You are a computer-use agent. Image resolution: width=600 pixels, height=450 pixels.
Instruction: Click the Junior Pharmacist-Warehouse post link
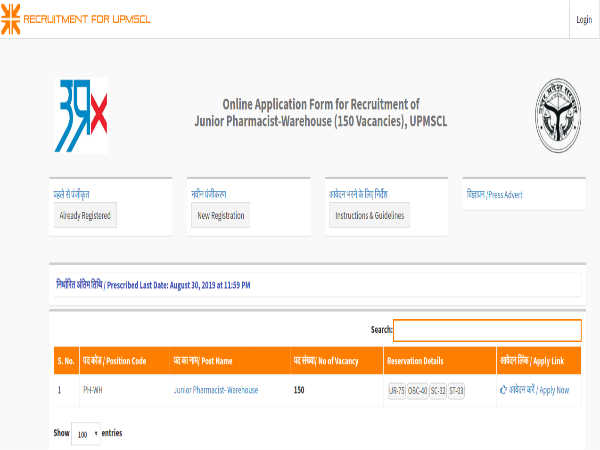click(x=215, y=390)
